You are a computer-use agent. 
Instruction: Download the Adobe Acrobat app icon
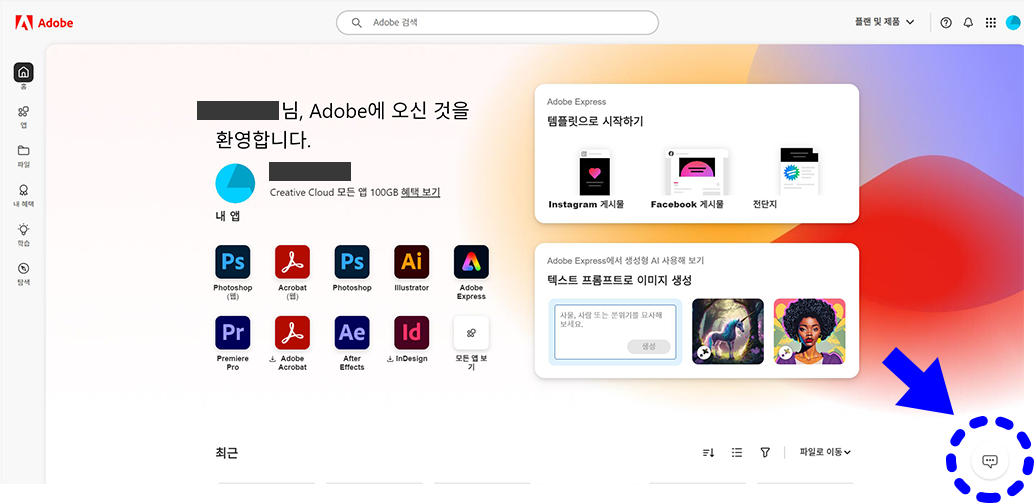292,333
